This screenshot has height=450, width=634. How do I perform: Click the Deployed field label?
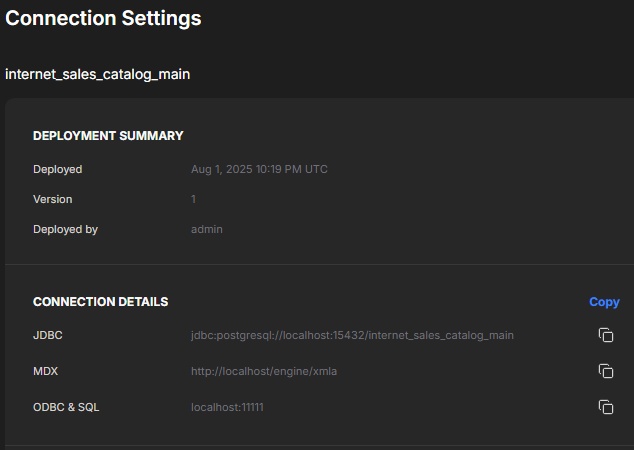click(x=57, y=169)
